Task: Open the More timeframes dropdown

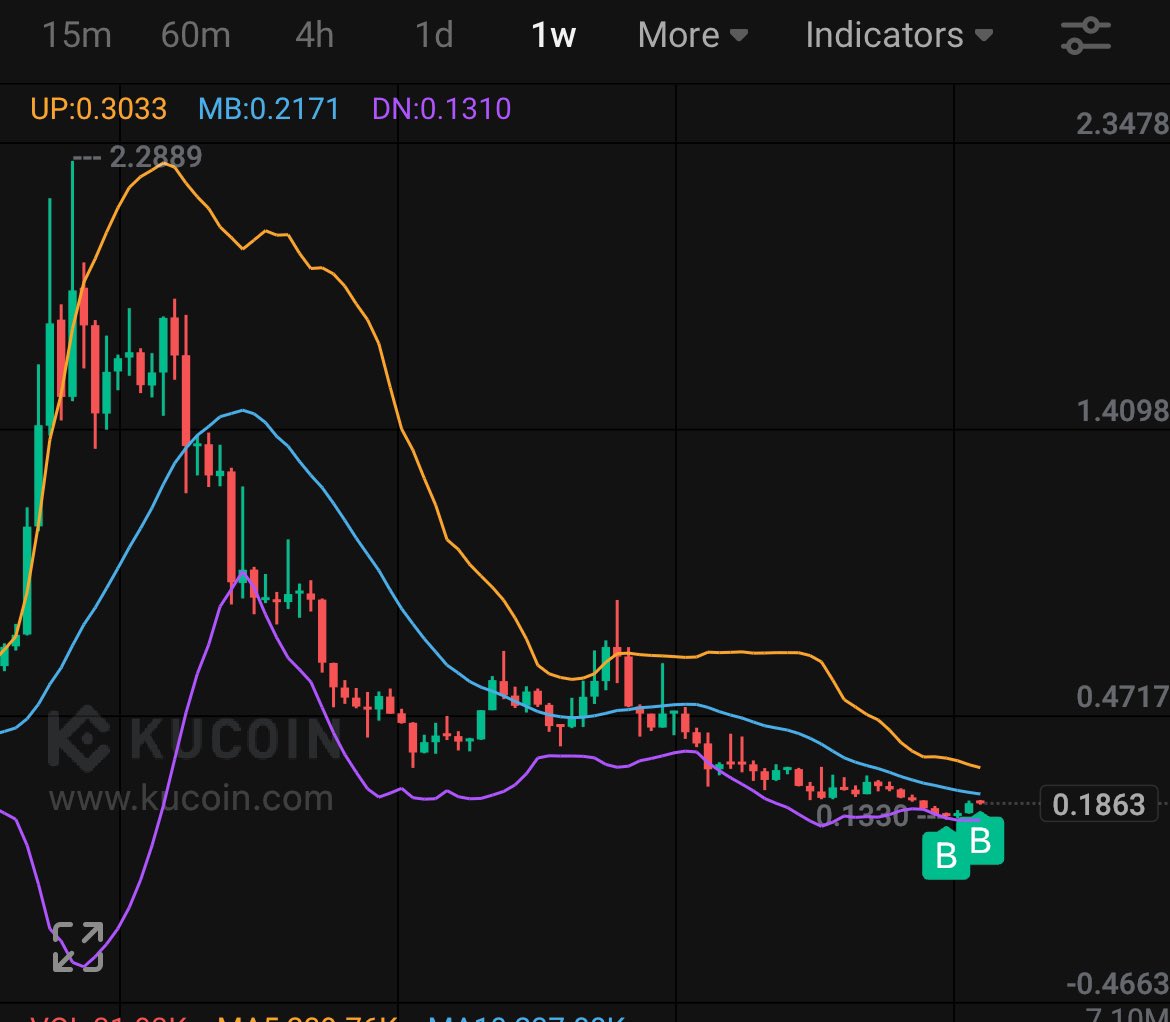Action: pos(692,35)
